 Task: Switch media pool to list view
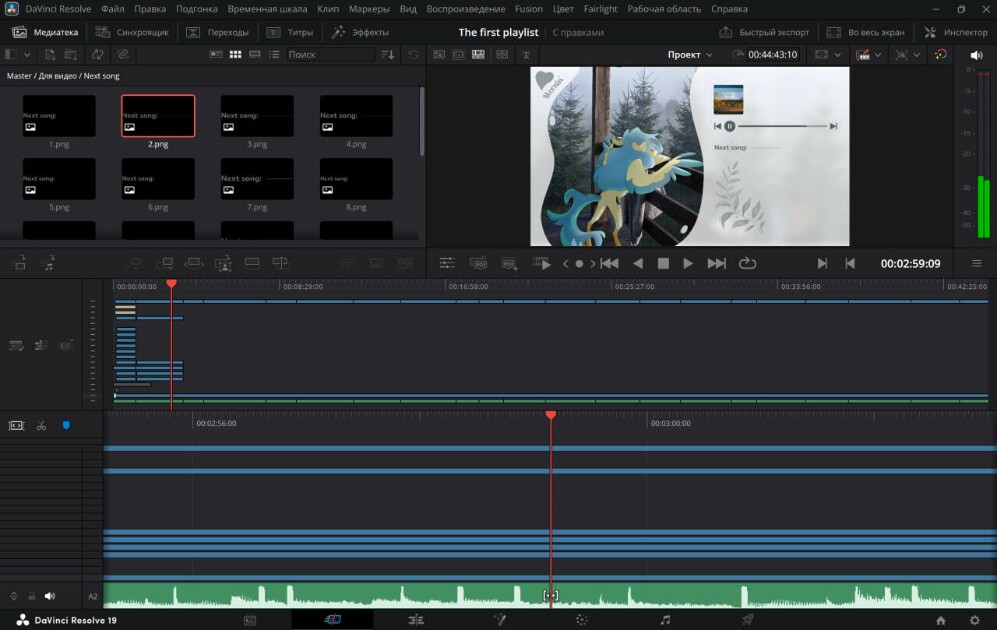(x=274, y=55)
